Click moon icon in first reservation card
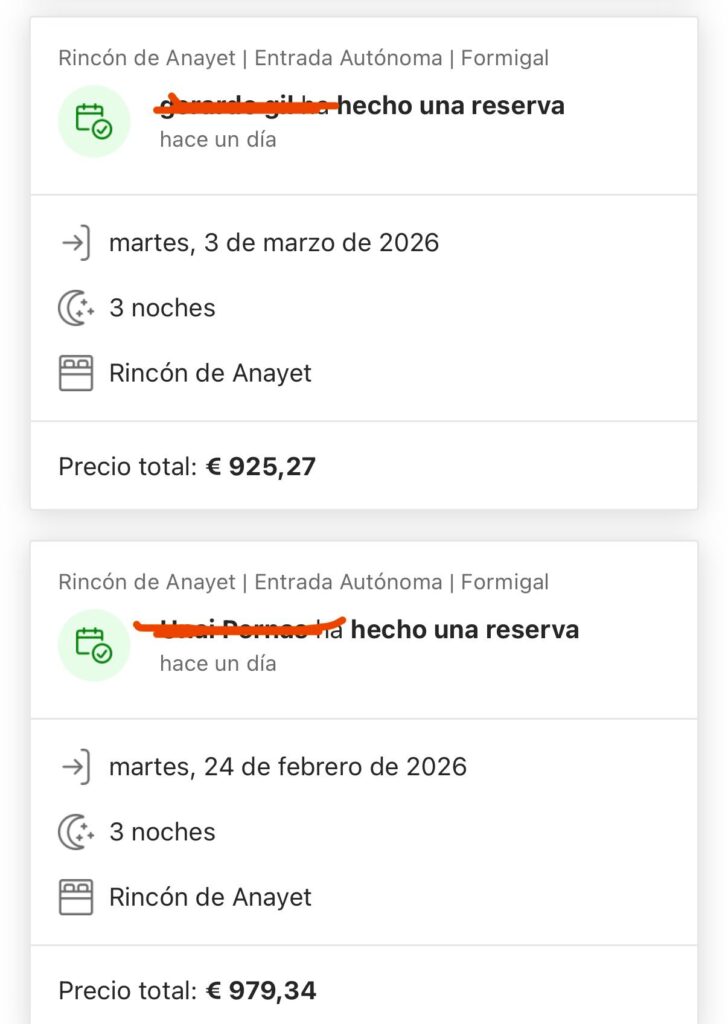Image resolution: width=728 pixels, height=1024 pixels. tap(76, 308)
